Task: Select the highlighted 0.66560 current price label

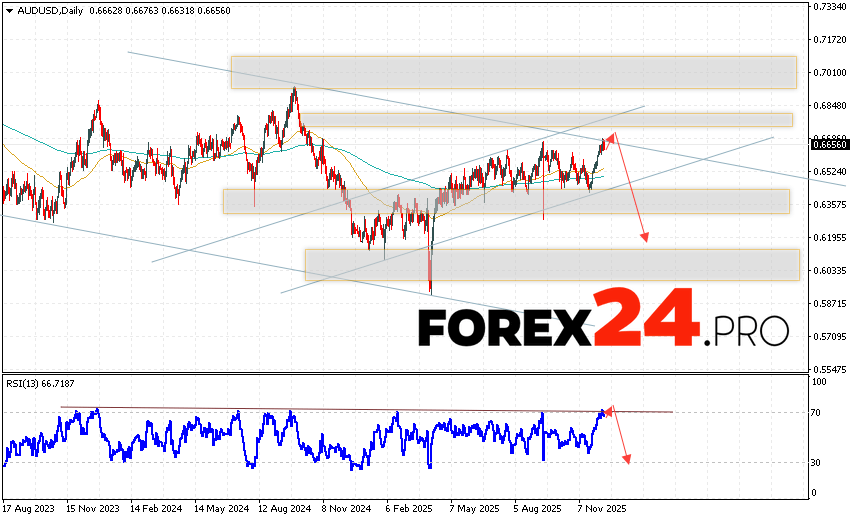Action: 829,144
